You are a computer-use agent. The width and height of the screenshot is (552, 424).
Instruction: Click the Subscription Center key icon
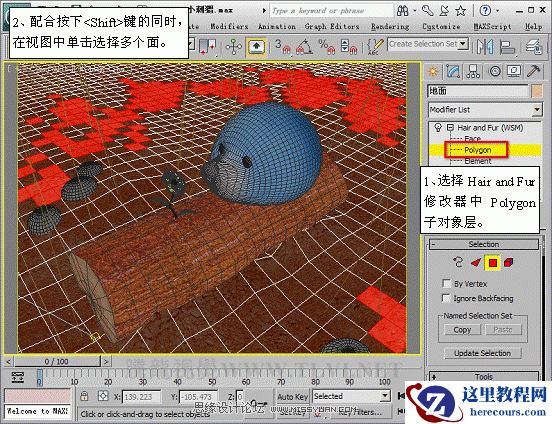tap(427, 11)
